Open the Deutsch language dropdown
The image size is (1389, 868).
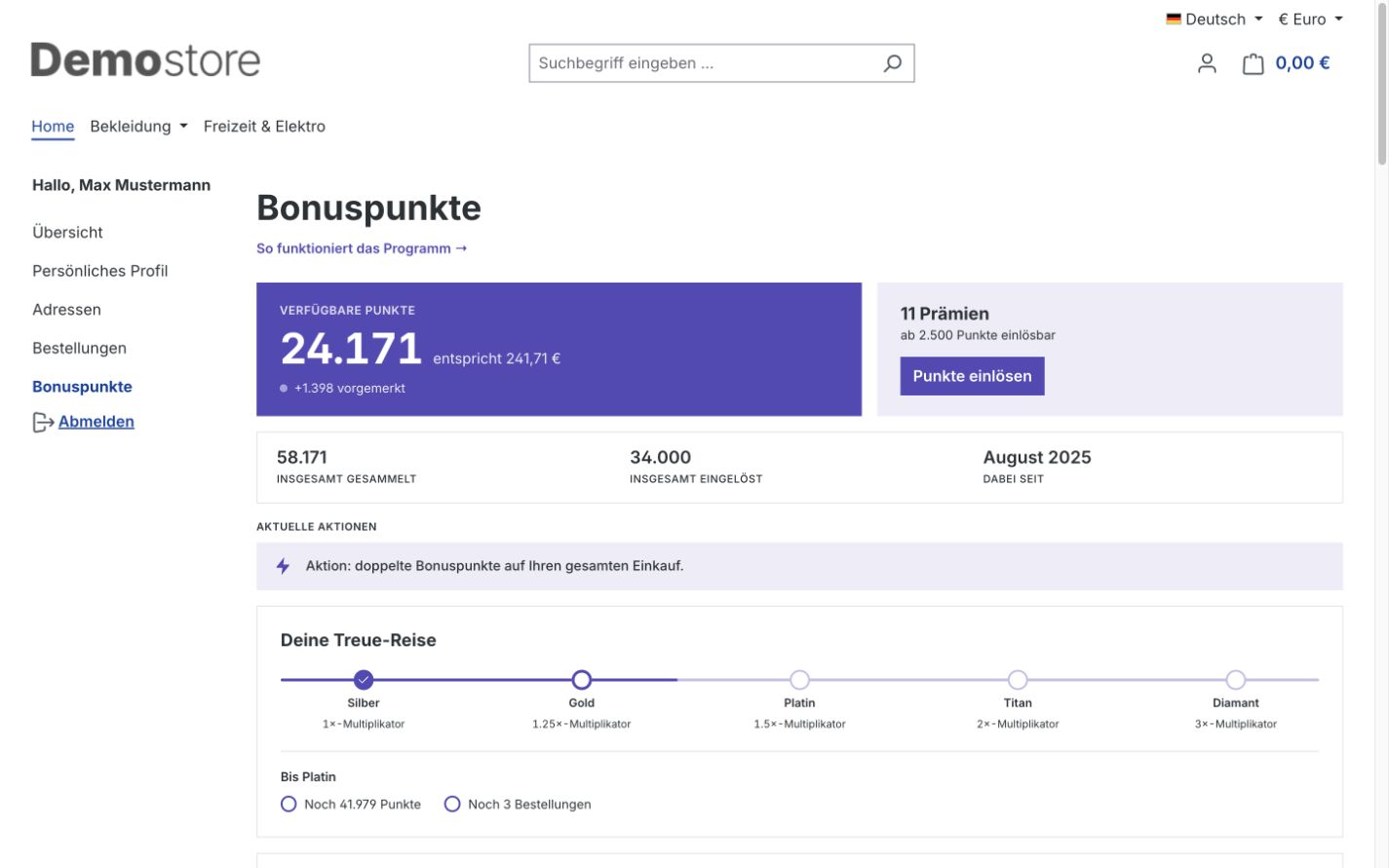click(1215, 19)
